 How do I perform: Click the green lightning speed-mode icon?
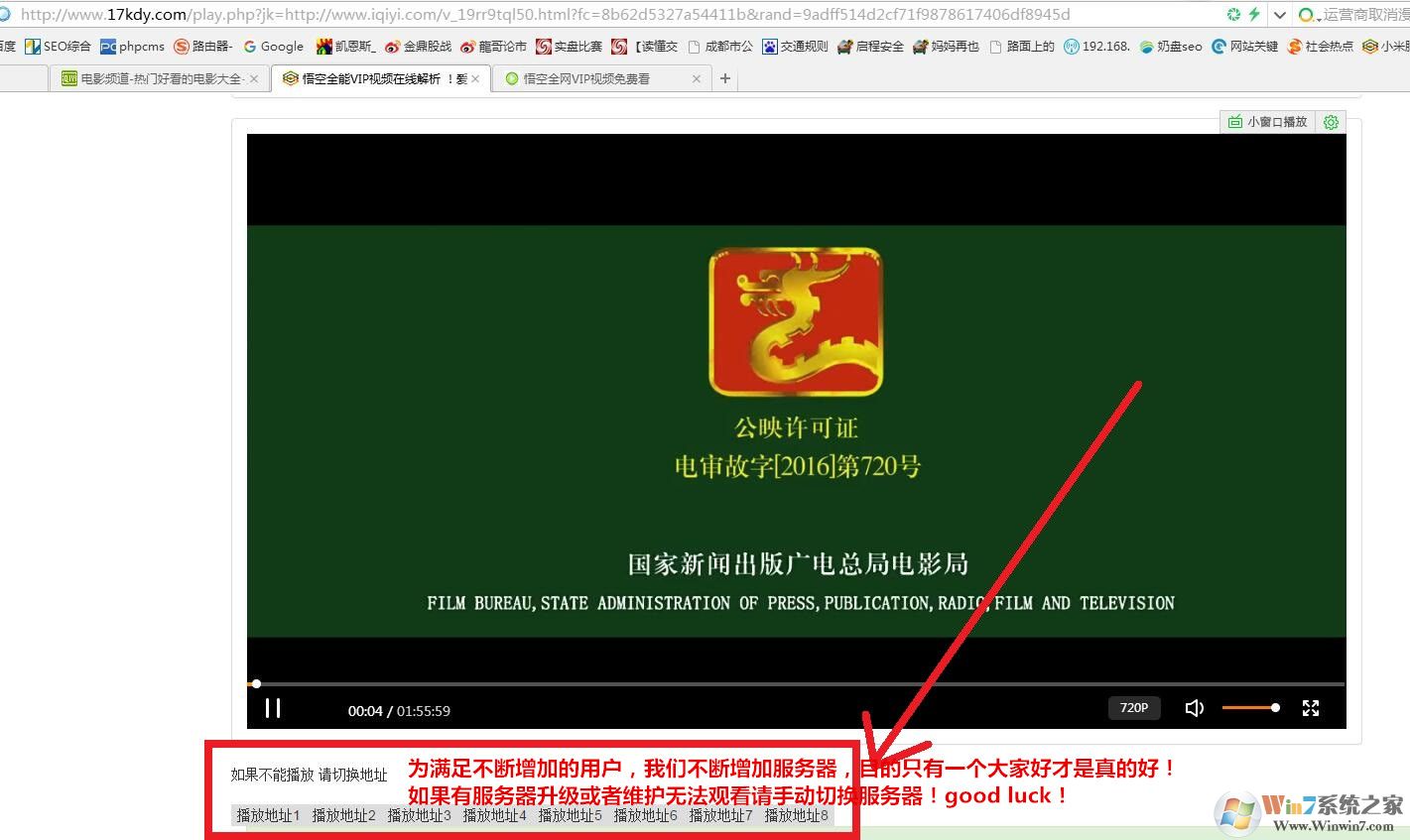[1253, 14]
